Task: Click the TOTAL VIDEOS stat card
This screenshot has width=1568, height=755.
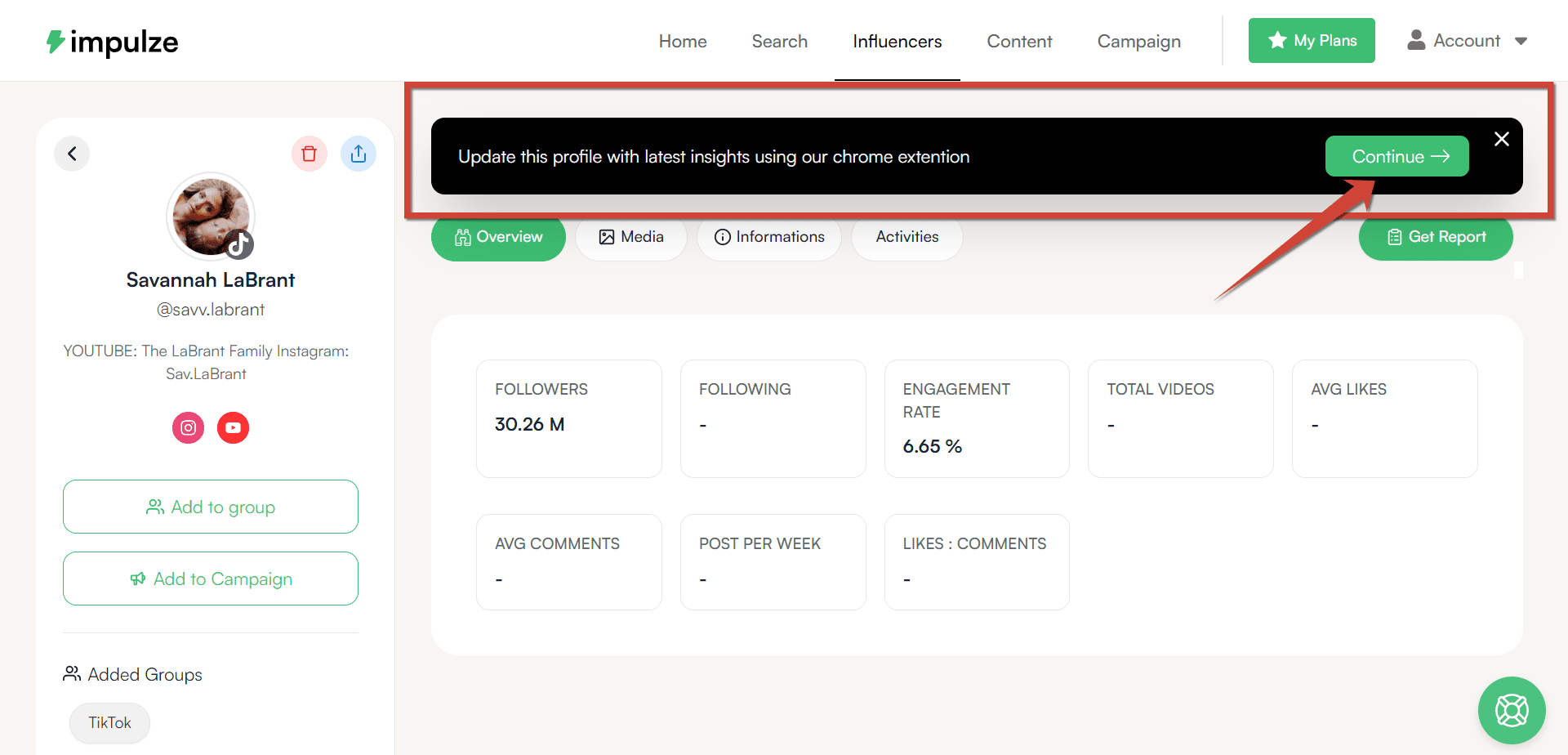Action: pyautogui.click(x=1181, y=418)
